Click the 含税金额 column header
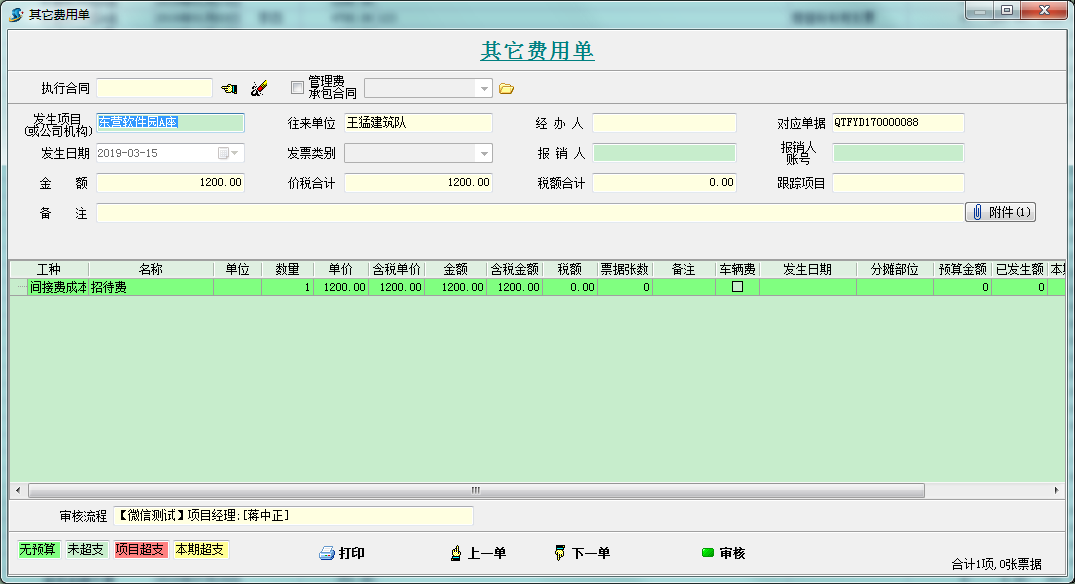 click(x=514, y=269)
